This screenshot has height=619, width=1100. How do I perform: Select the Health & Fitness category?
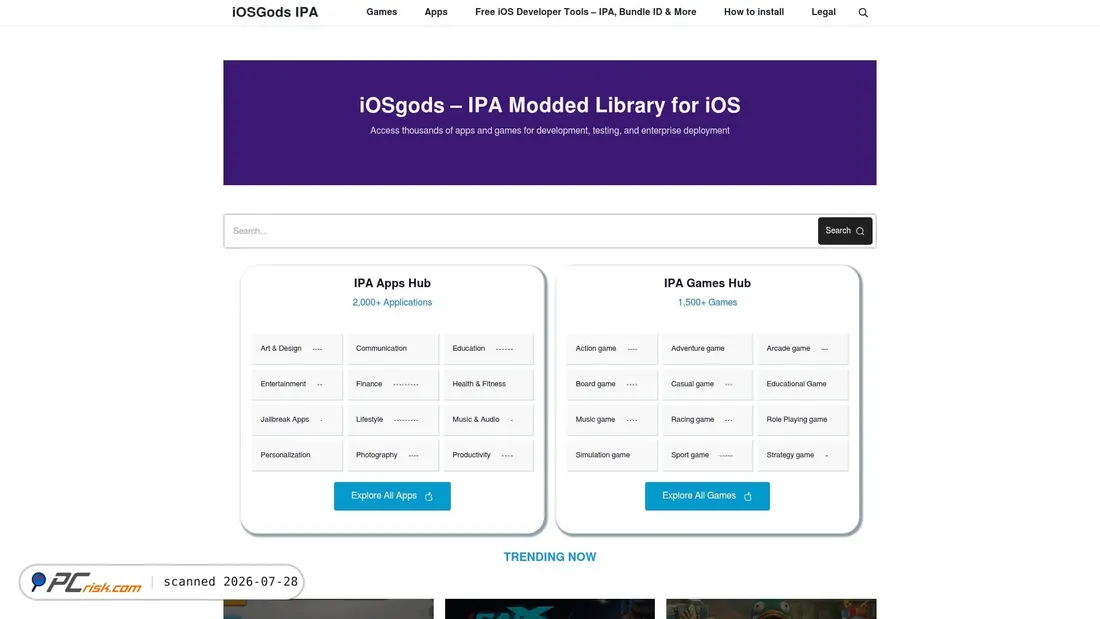point(488,385)
